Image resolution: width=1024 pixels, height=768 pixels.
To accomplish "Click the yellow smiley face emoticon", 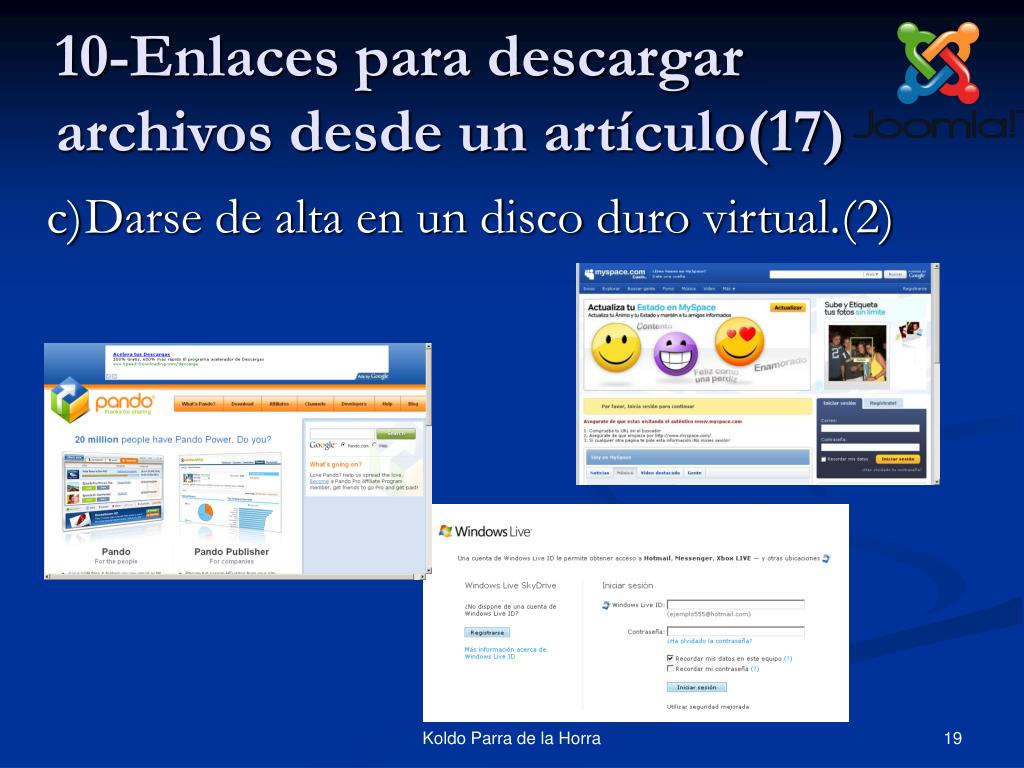I will (x=616, y=348).
